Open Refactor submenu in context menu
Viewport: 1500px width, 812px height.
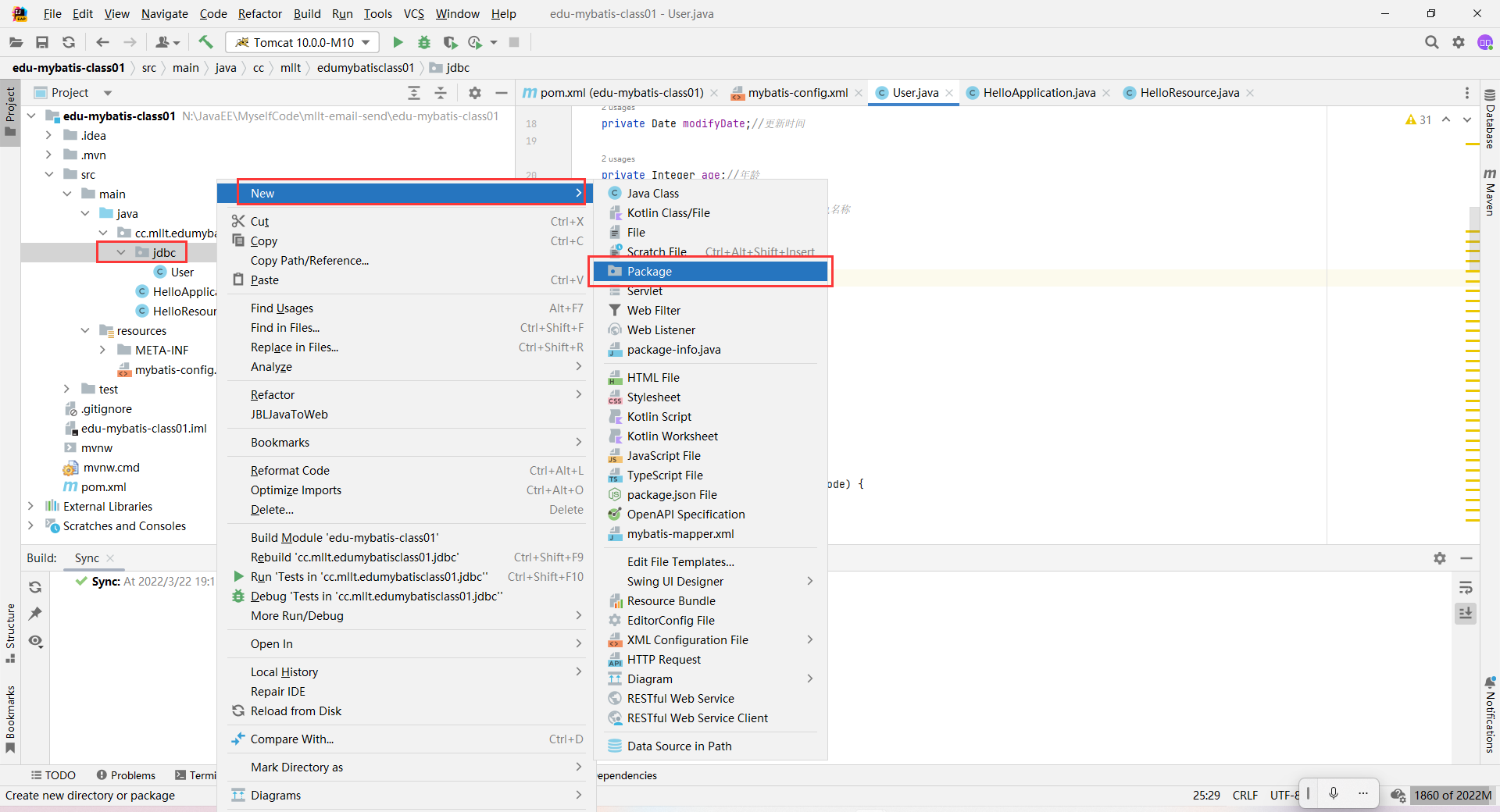click(407, 395)
